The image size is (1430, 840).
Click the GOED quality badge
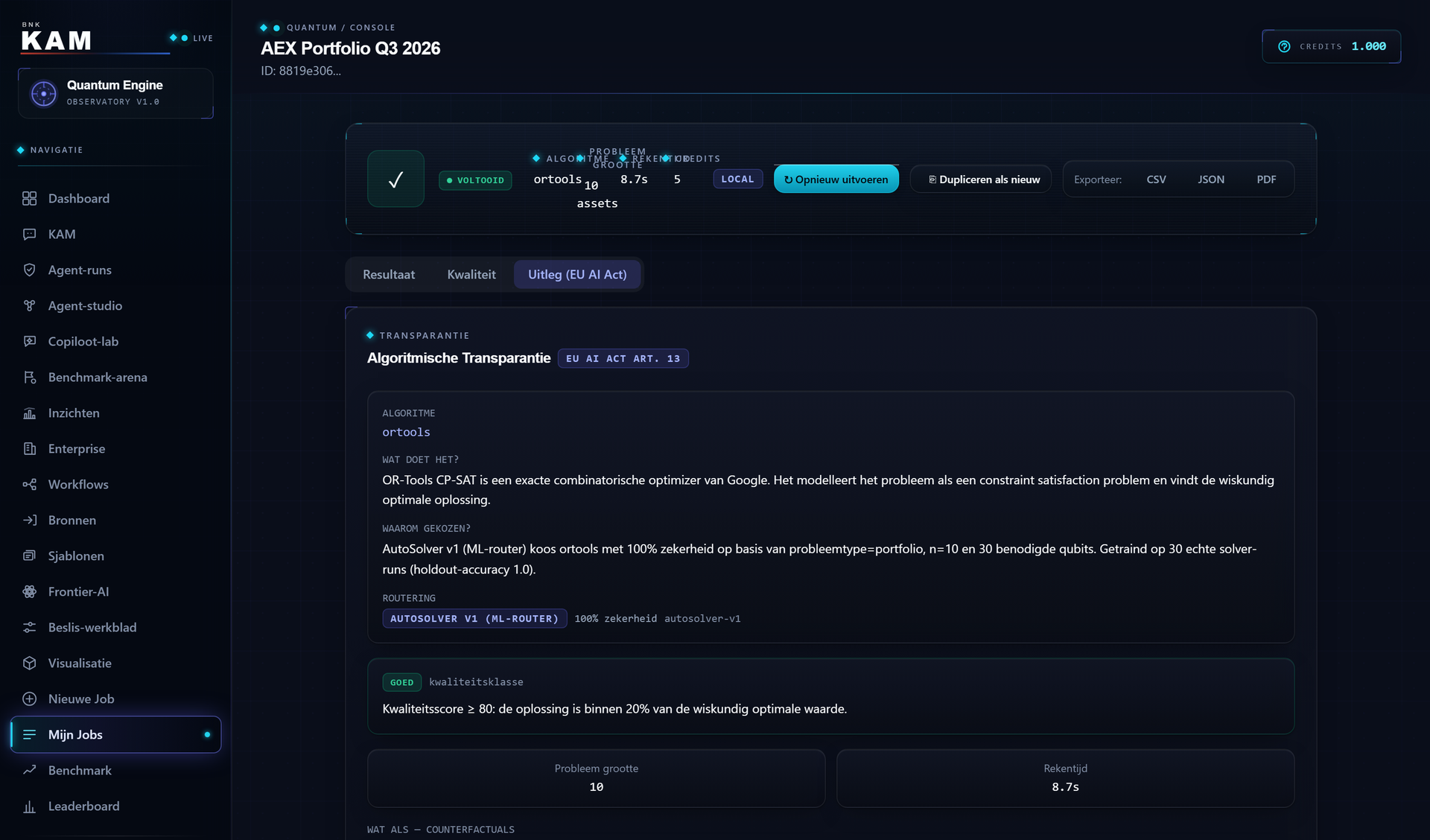click(x=401, y=682)
